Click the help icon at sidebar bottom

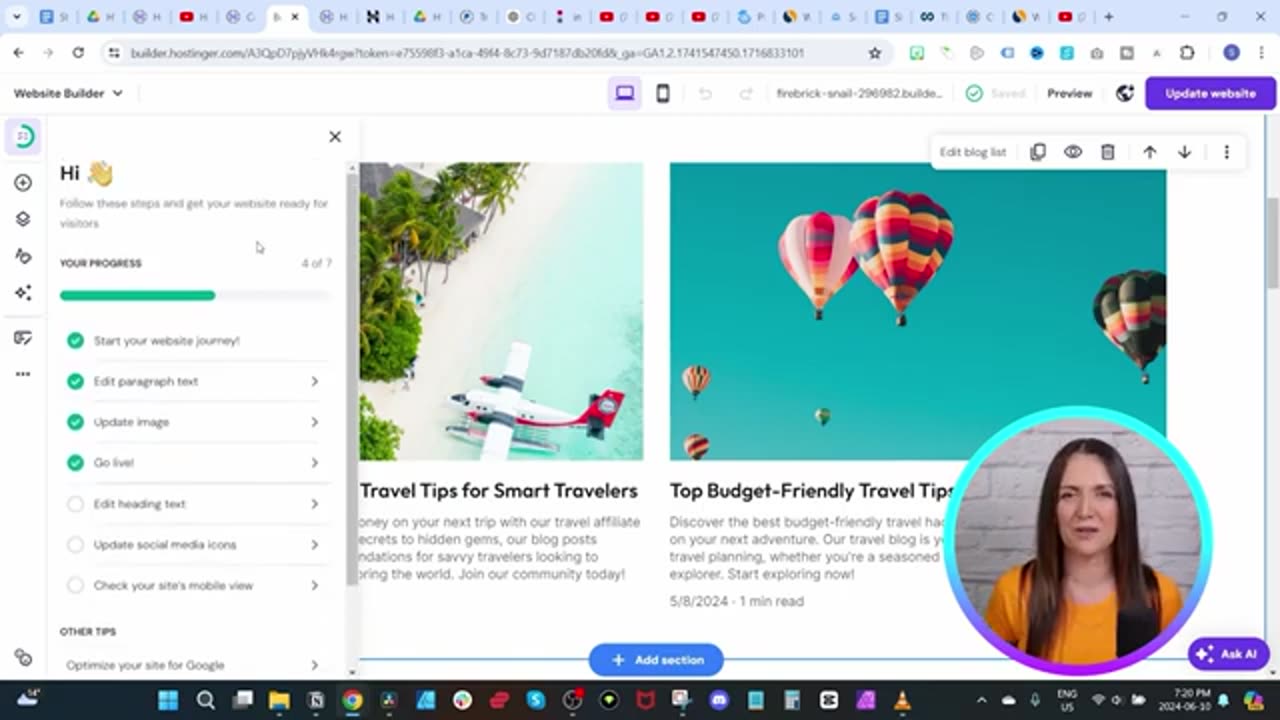click(23, 658)
